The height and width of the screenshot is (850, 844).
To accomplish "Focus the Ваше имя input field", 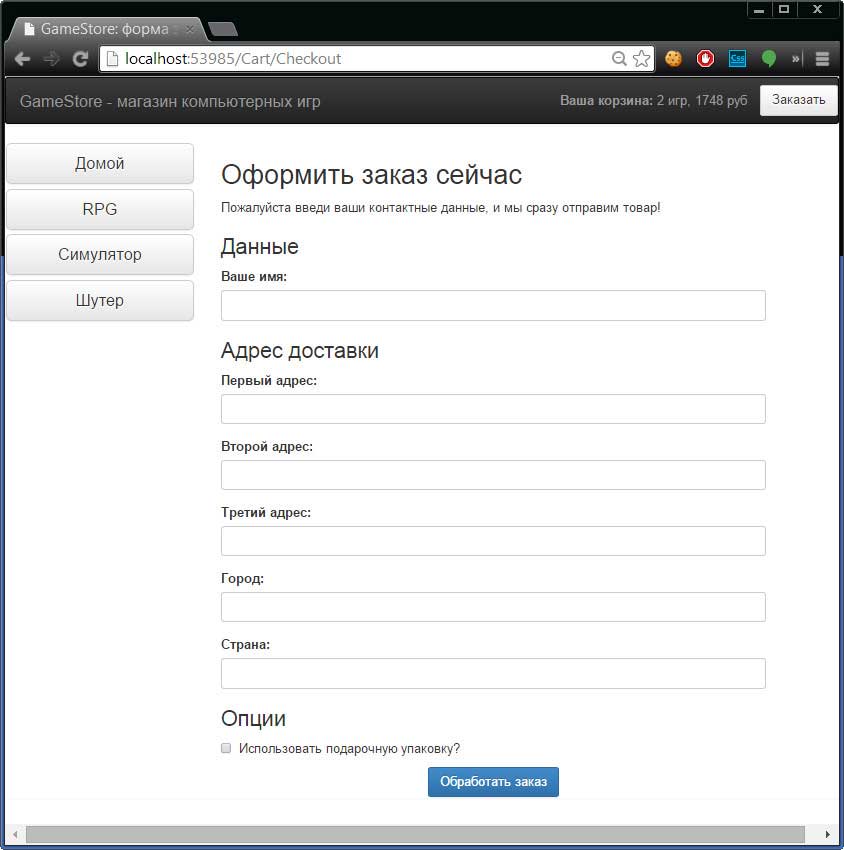I will (493, 305).
